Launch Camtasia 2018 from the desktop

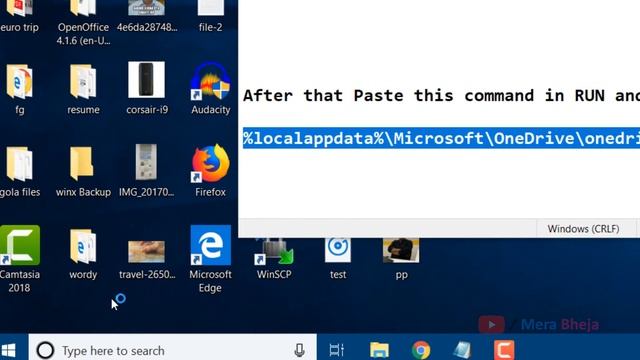[19, 259]
